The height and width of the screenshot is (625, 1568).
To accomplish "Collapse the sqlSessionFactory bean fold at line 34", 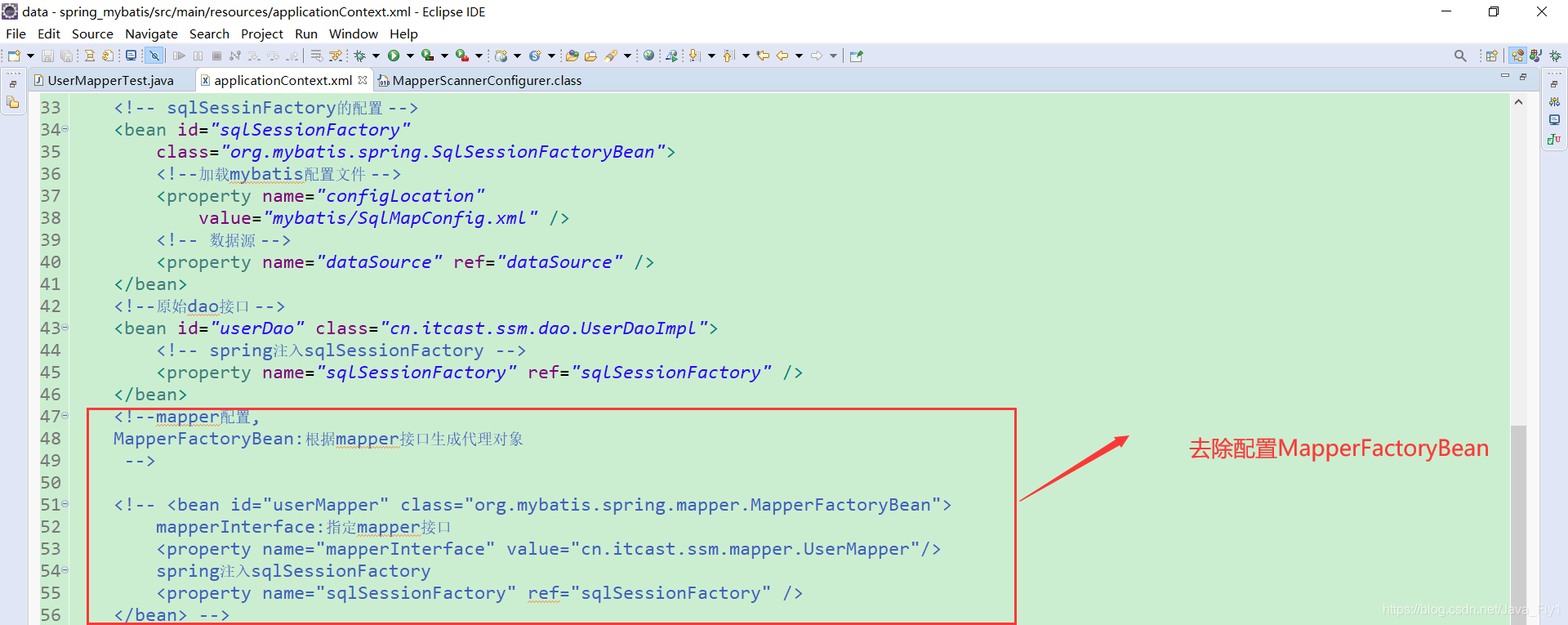I will (65, 129).
